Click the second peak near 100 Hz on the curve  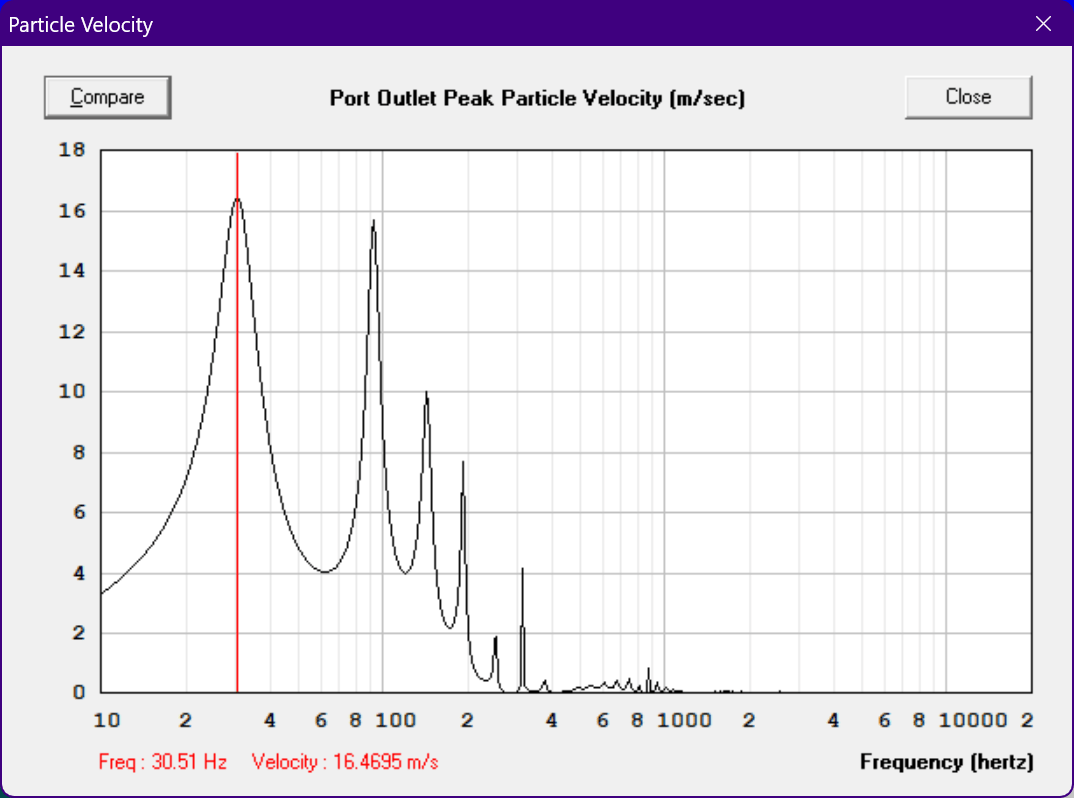click(373, 221)
